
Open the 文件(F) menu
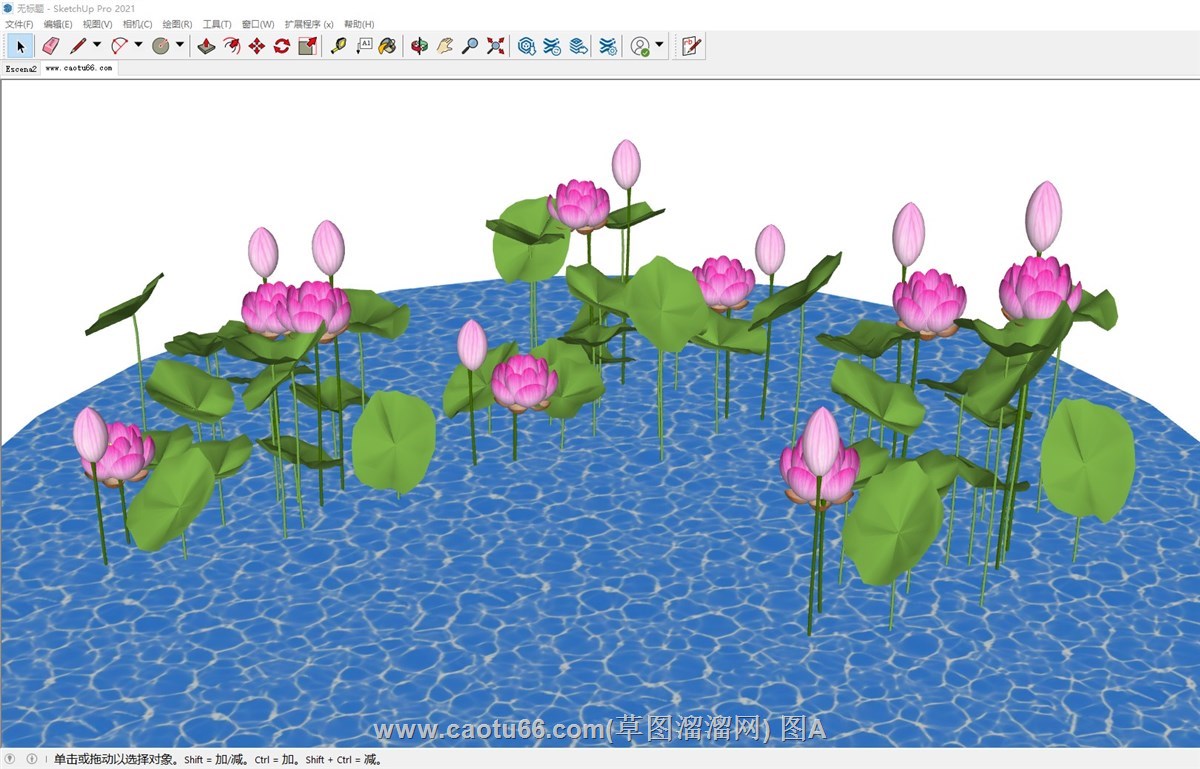tap(19, 24)
